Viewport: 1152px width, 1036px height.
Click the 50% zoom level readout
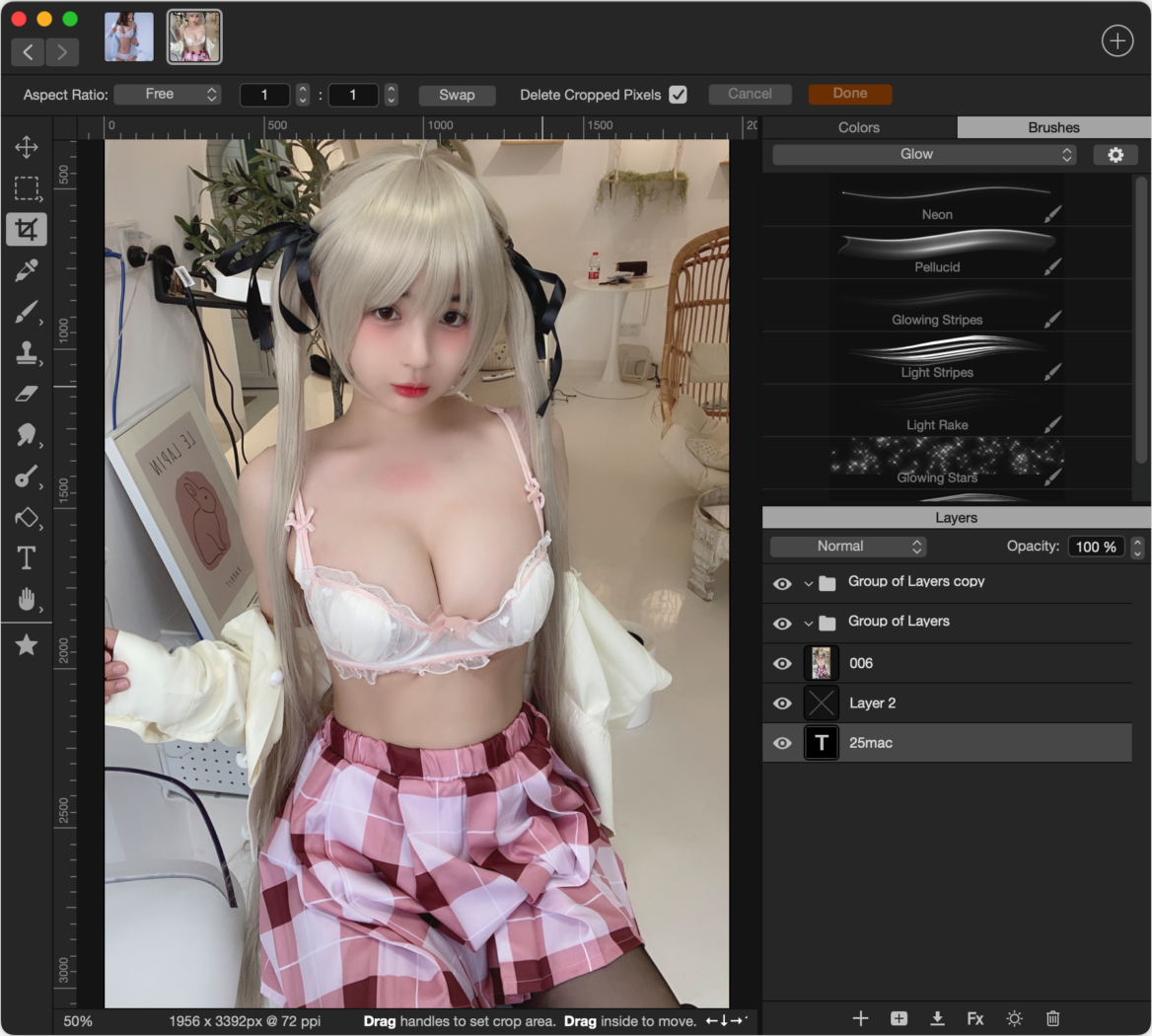(x=78, y=1021)
